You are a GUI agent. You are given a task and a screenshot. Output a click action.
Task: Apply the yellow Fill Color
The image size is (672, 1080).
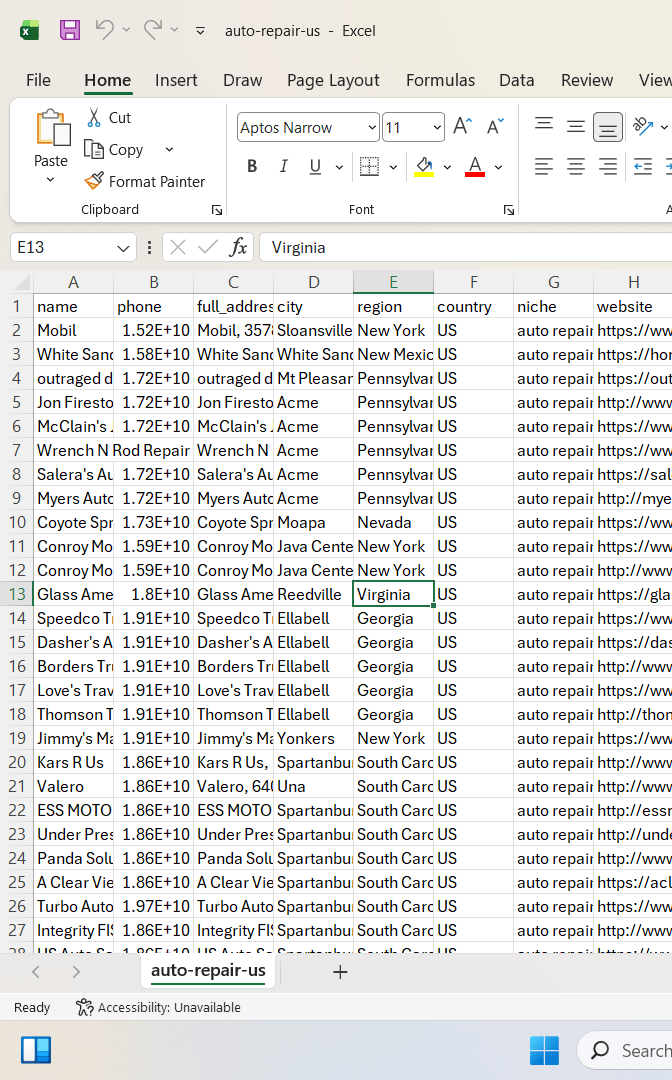click(424, 166)
